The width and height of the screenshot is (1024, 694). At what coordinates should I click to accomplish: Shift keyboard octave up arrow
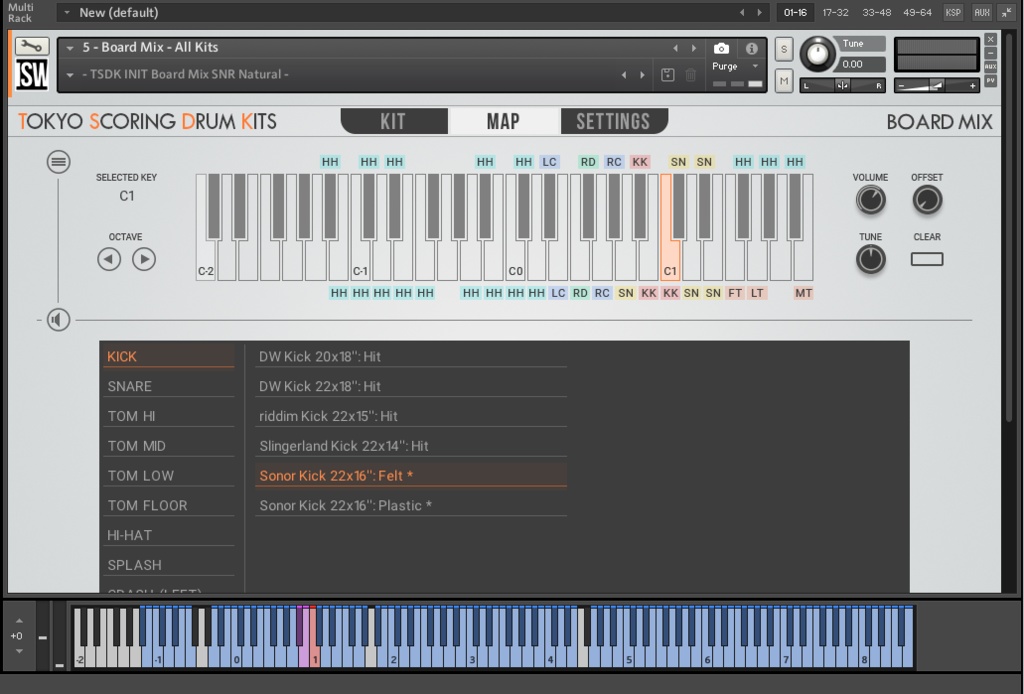pyautogui.click(x=19, y=621)
